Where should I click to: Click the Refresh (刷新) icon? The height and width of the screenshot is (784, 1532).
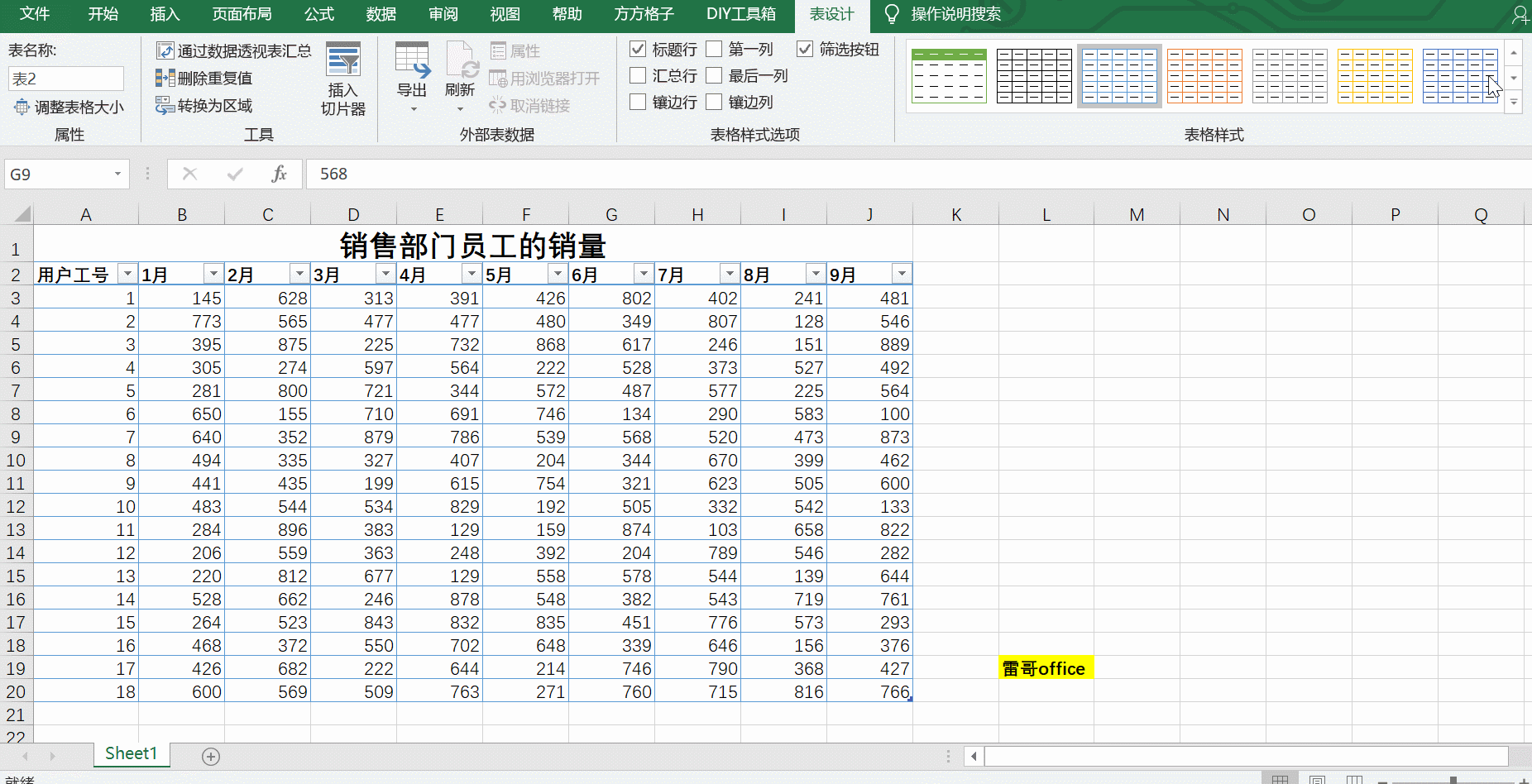point(460,60)
